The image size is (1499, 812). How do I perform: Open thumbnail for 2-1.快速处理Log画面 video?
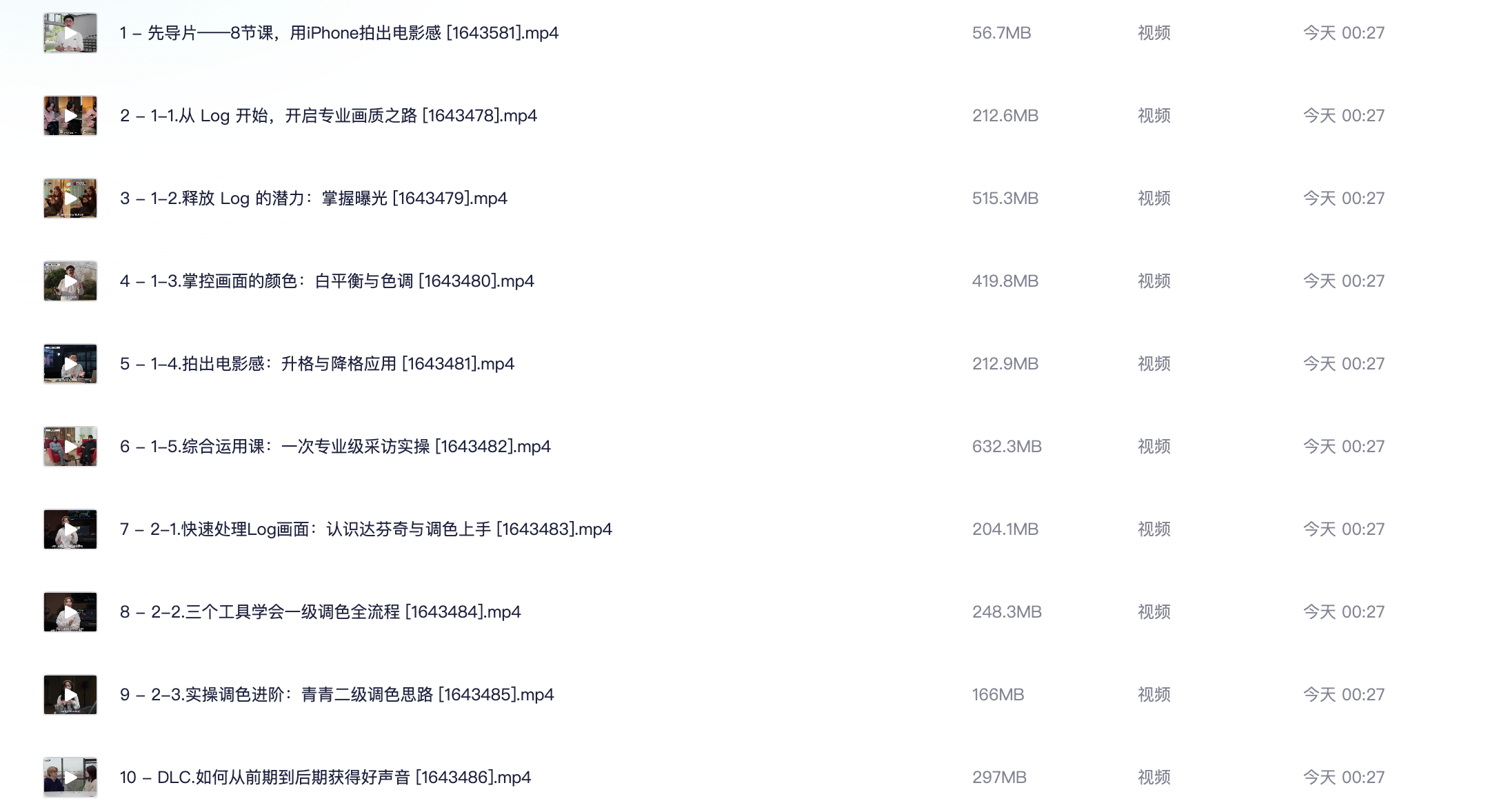[70, 529]
